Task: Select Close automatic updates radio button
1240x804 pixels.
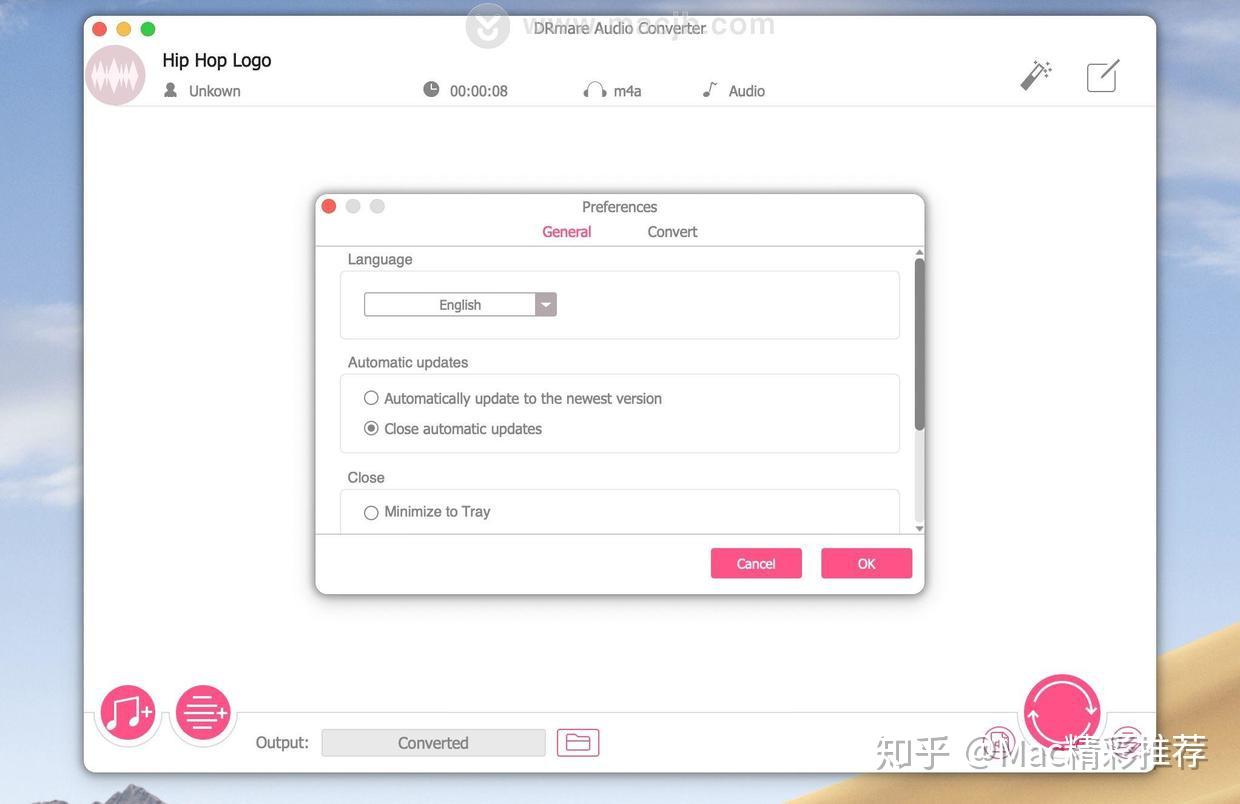Action: pyautogui.click(x=371, y=428)
